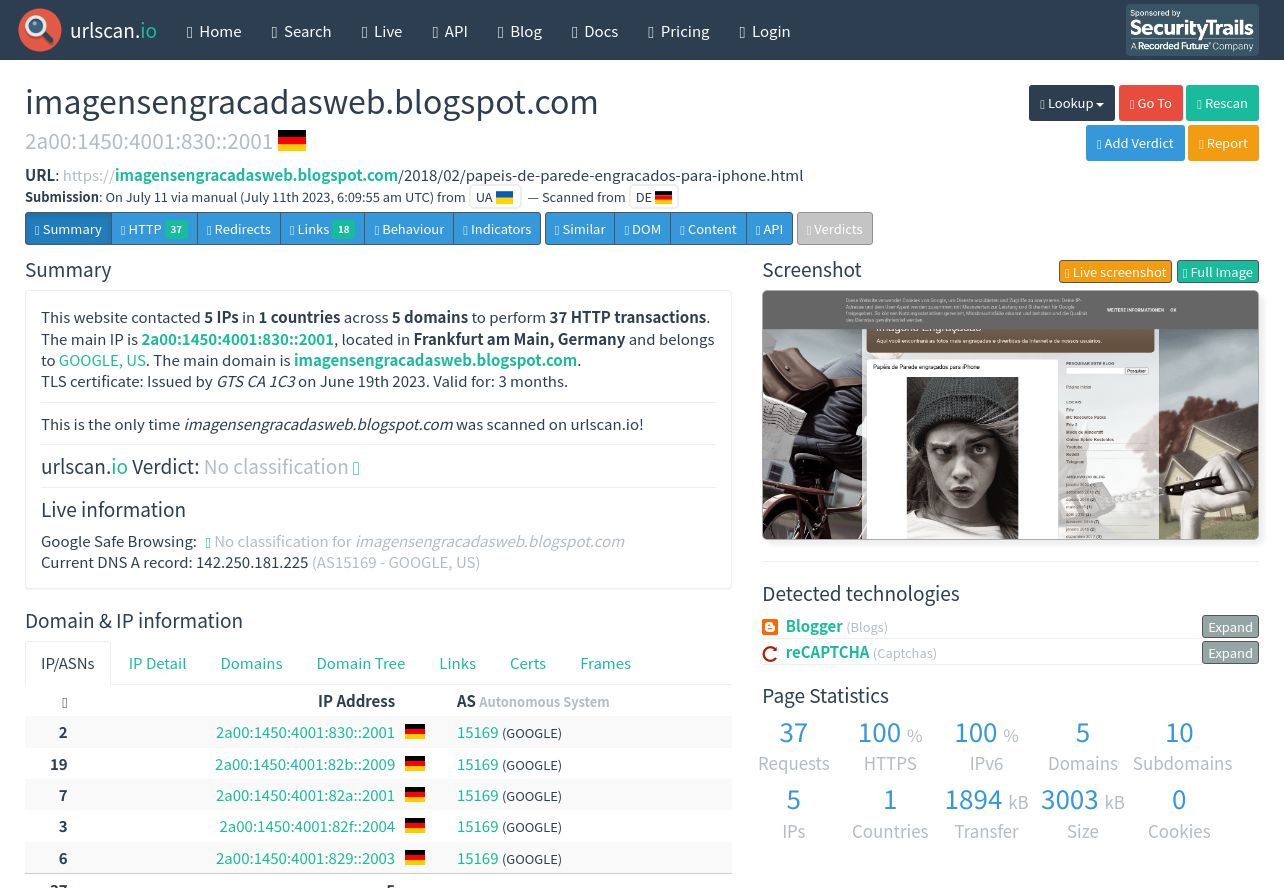The width and height of the screenshot is (1284, 888).
Task: Switch to the Links tab in Domain & IP
Action: [457, 663]
